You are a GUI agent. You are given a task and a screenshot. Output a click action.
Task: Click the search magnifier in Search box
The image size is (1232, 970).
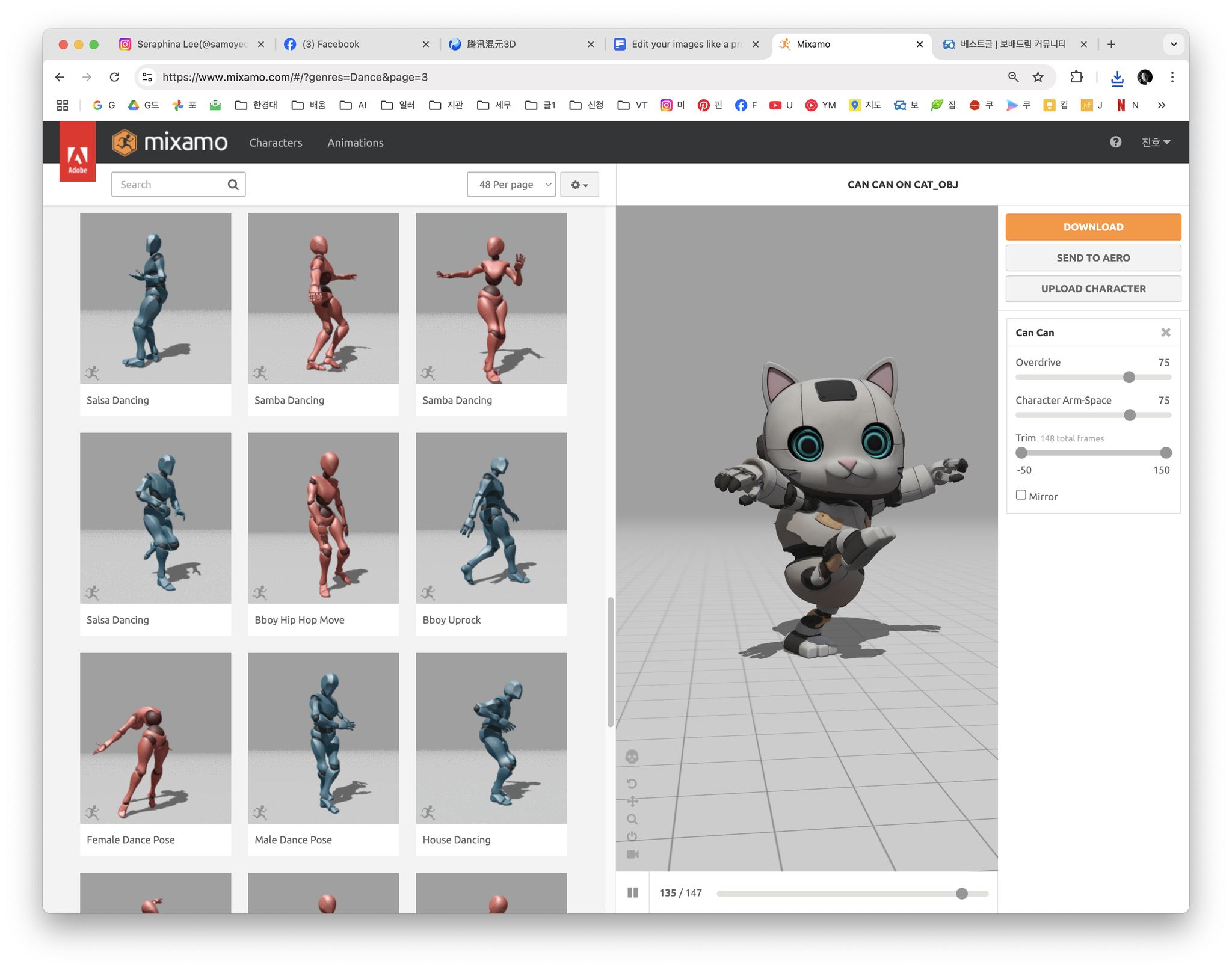pyautogui.click(x=233, y=185)
